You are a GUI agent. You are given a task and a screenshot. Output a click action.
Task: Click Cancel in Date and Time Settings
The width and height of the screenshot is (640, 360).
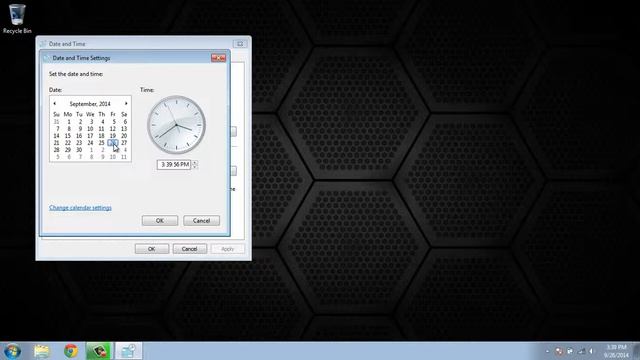tap(201, 221)
